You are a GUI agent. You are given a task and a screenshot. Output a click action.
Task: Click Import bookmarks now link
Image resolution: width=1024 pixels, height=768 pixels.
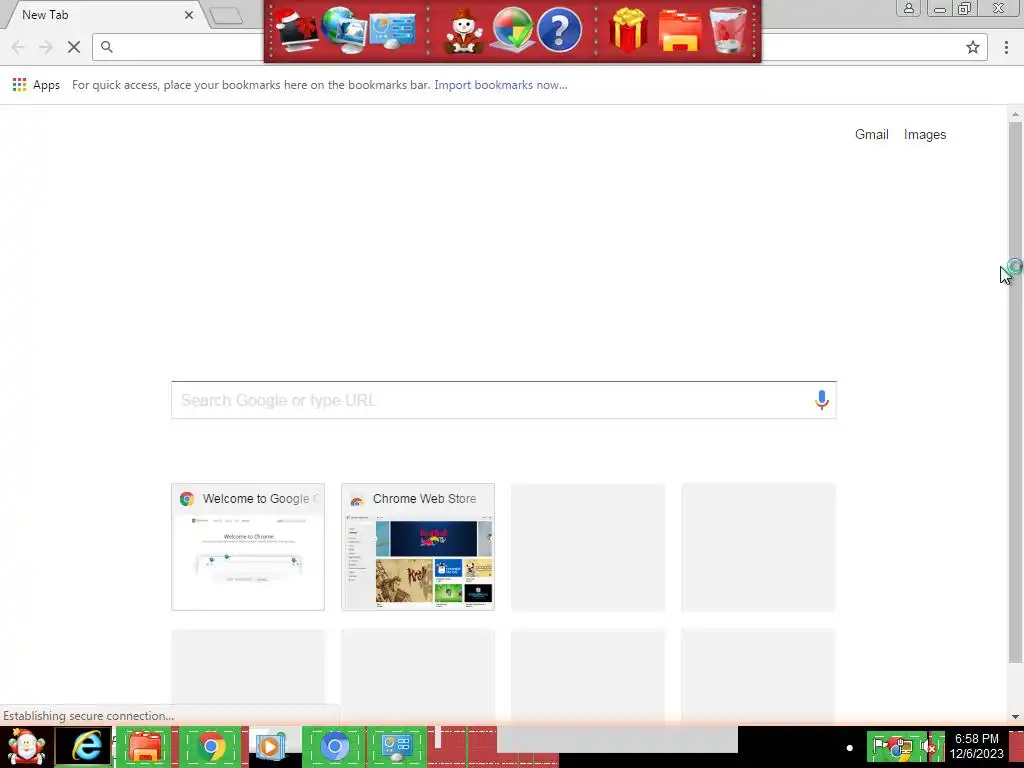[501, 85]
